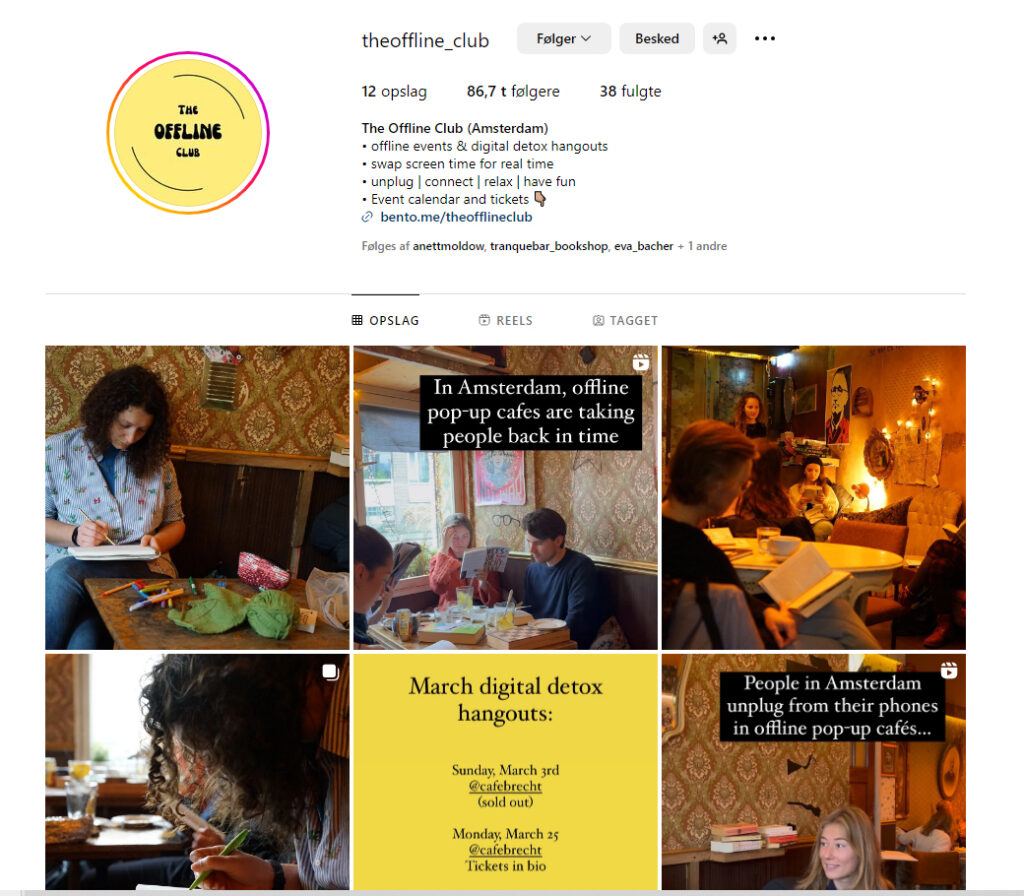Switch to the Reels tab

[x=505, y=320]
